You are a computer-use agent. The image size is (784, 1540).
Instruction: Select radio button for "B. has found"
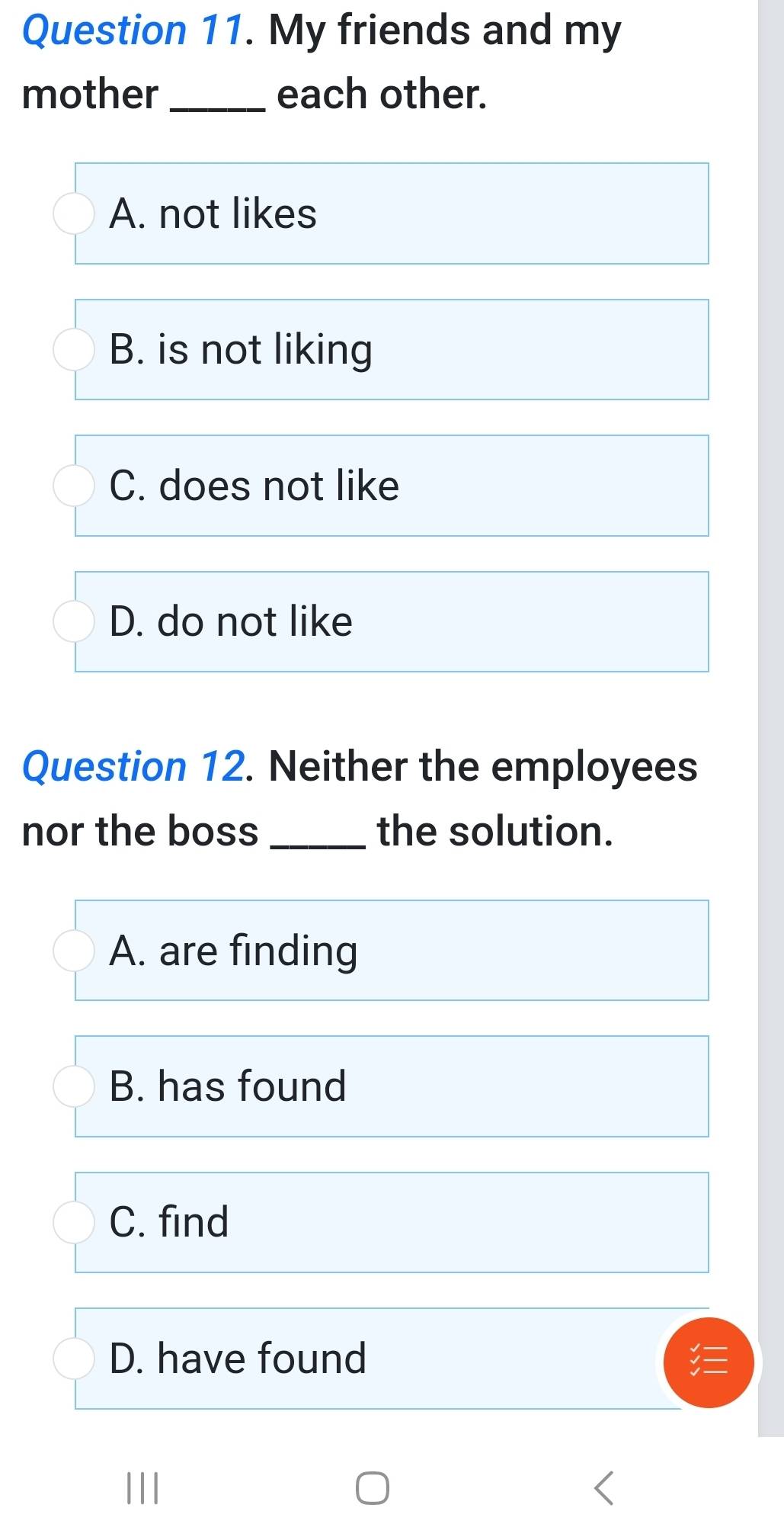(x=73, y=1086)
